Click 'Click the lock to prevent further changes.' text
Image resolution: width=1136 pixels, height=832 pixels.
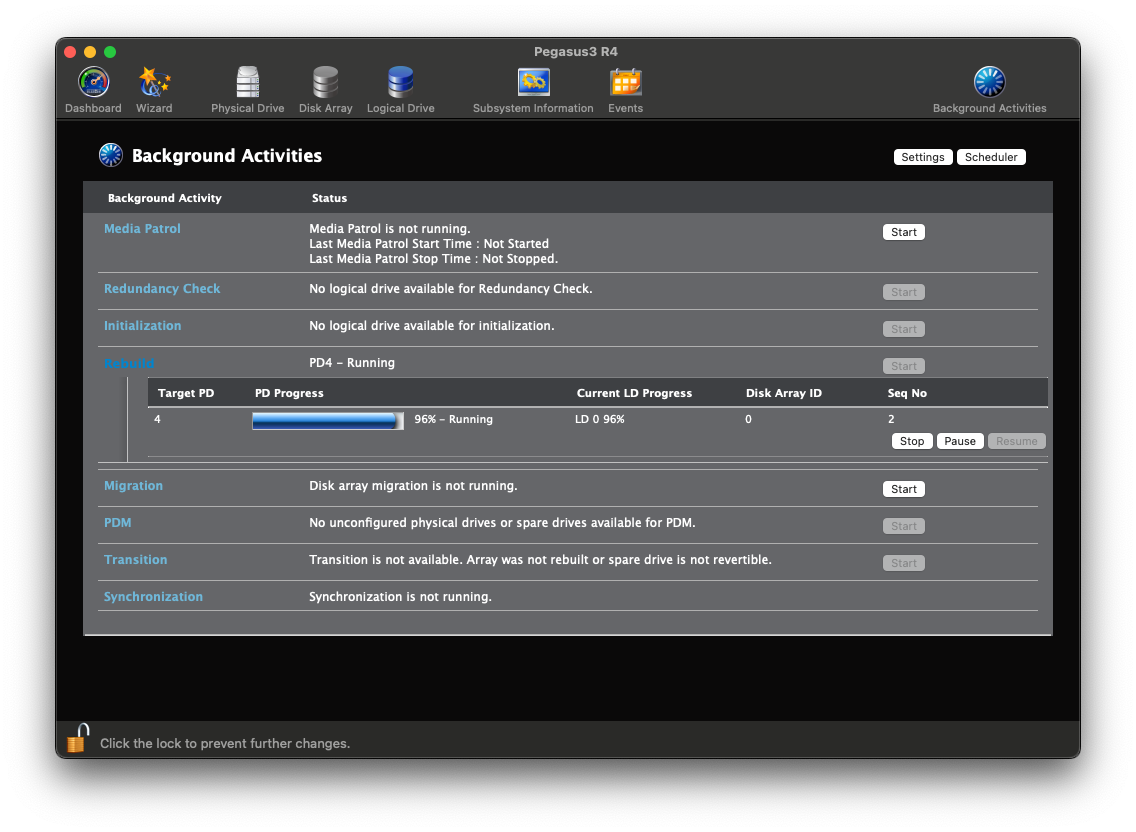(225, 744)
